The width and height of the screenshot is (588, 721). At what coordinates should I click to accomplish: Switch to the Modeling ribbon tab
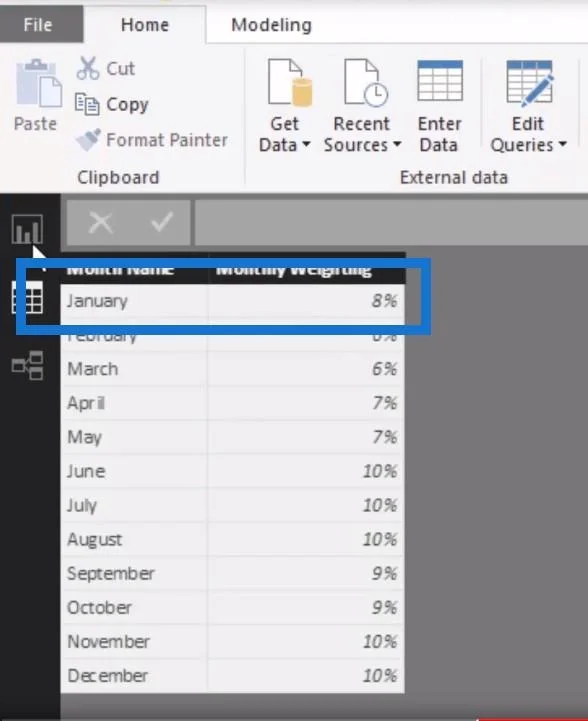pos(271,25)
